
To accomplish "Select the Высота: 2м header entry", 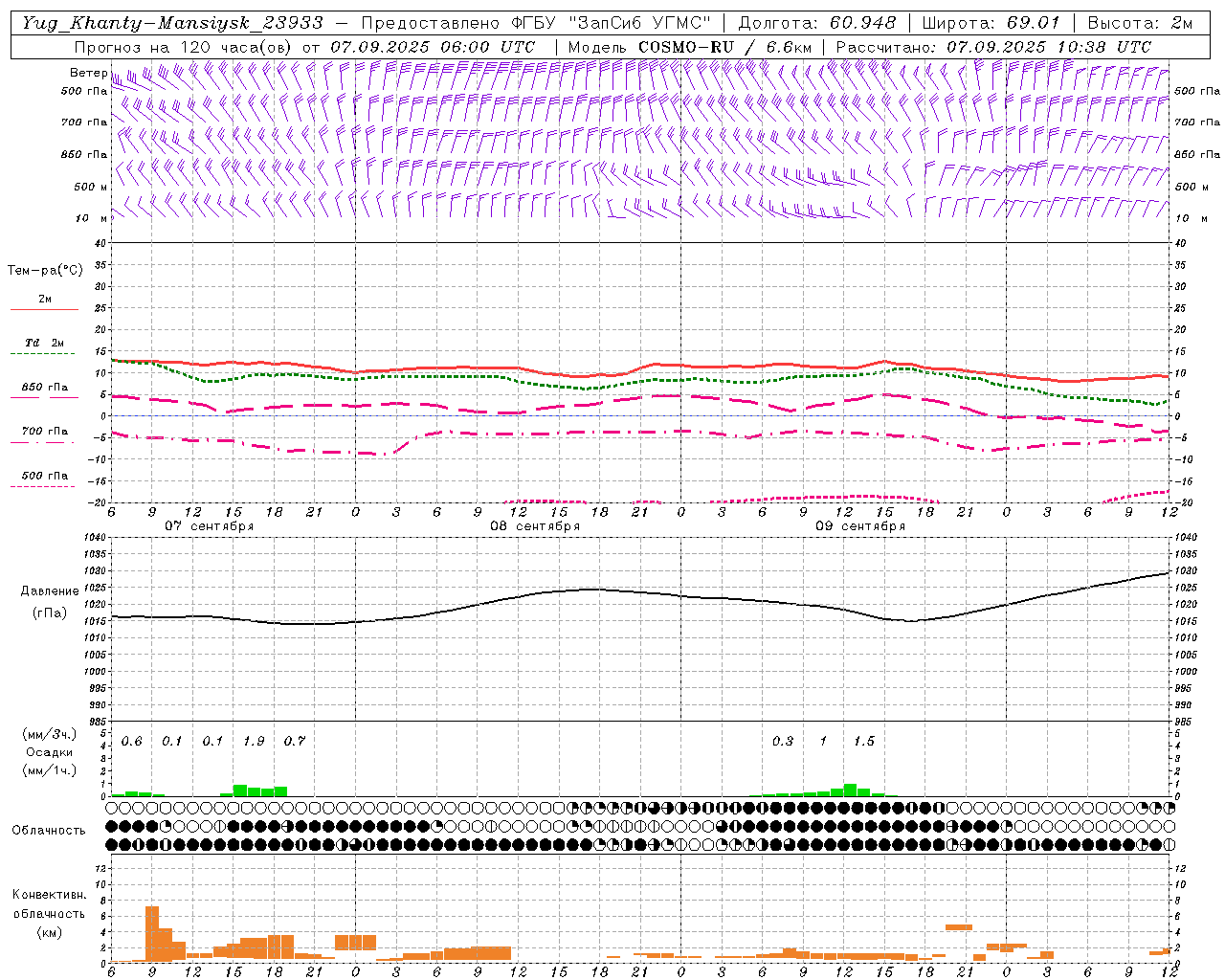I will pyautogui.click(x=1141, y=23).
